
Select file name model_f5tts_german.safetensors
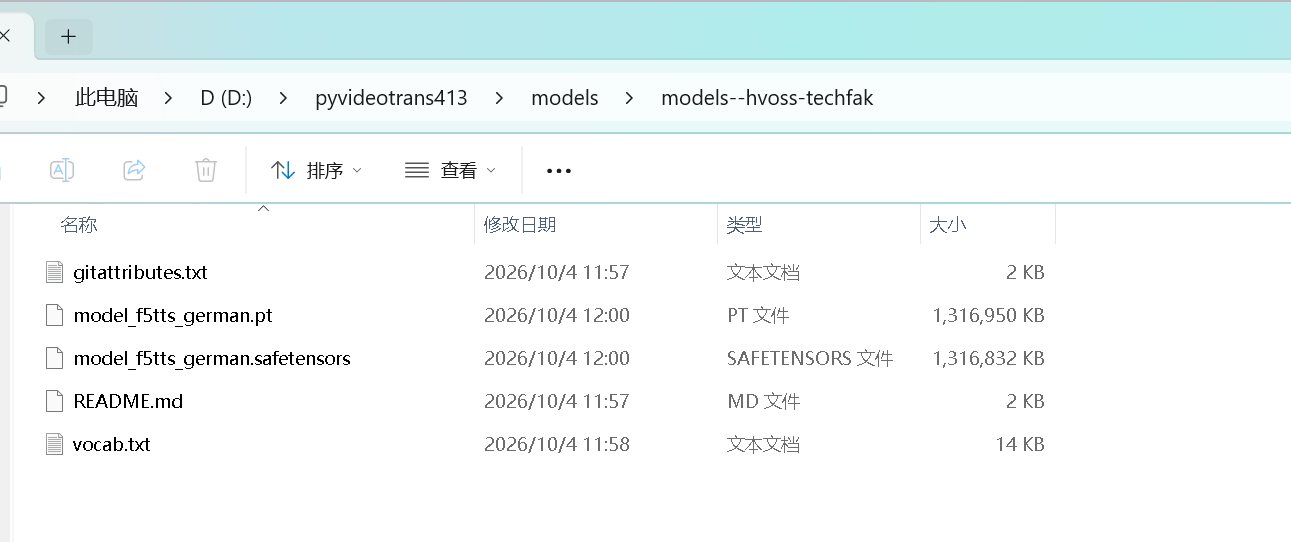(212, 358)
